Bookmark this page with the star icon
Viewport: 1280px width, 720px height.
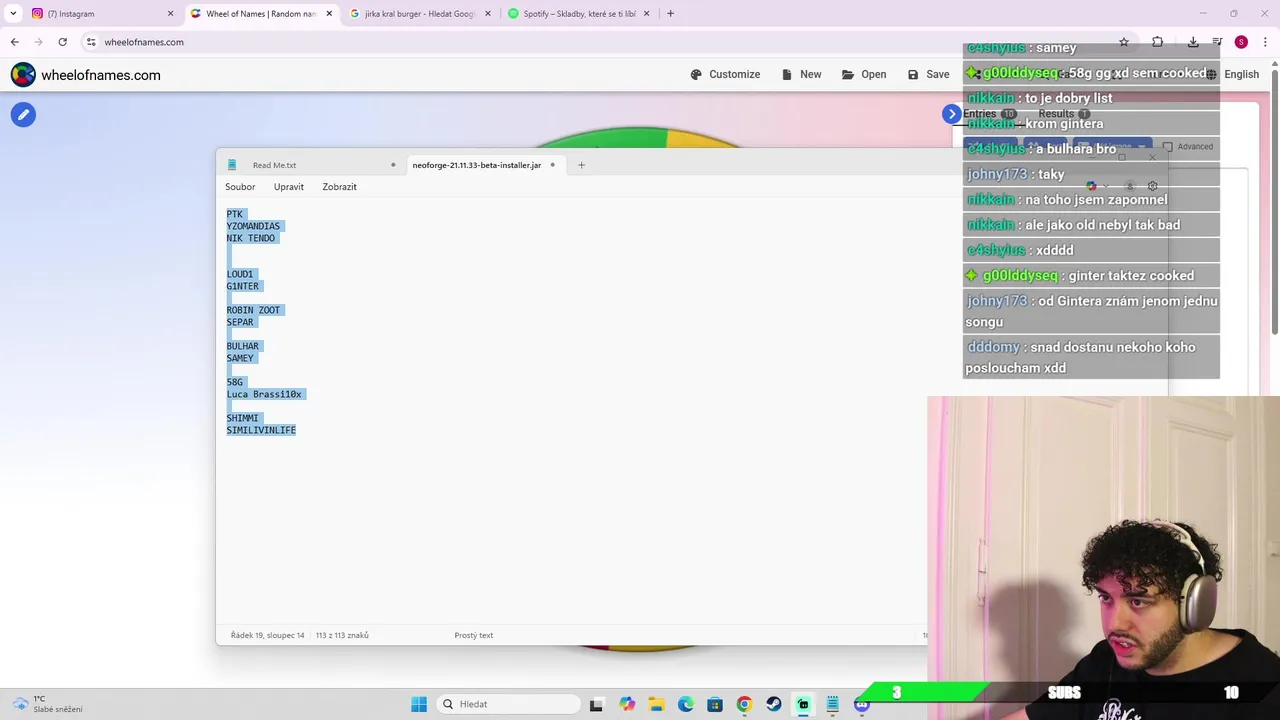(1124, 42)
